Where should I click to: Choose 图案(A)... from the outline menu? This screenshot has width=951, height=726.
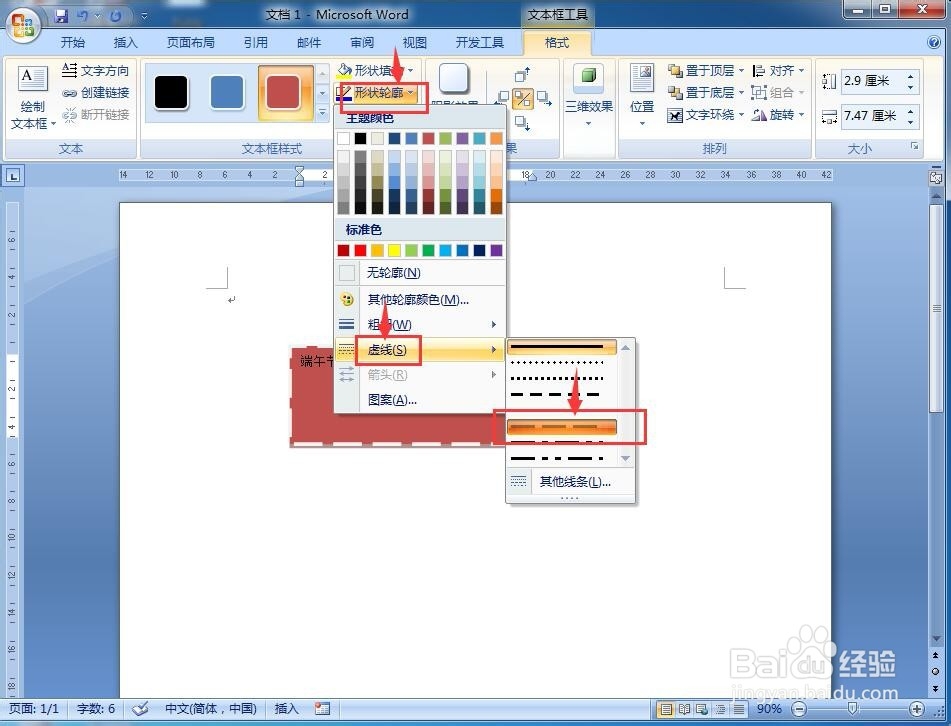coord(419,400)
